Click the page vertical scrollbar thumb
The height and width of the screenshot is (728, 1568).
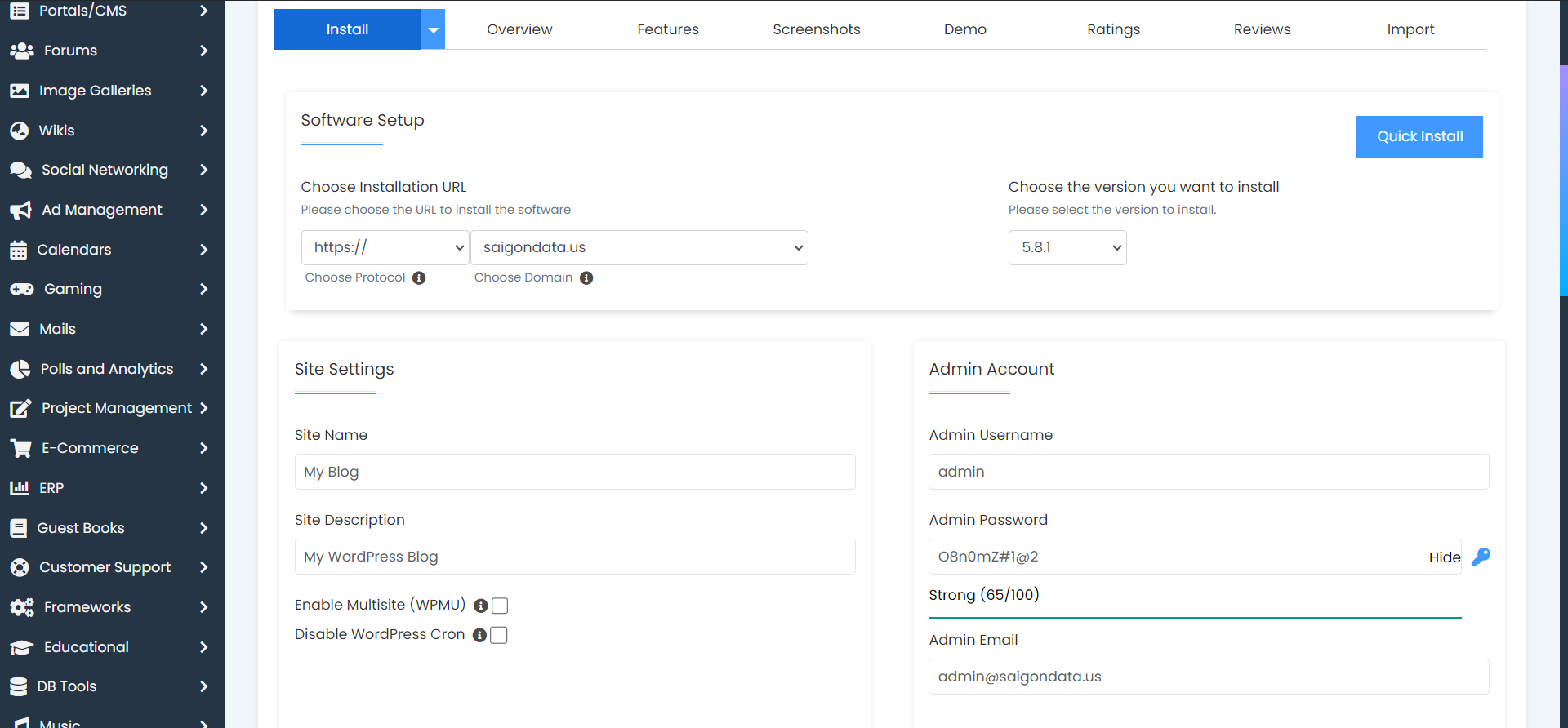coord(1564,180)
